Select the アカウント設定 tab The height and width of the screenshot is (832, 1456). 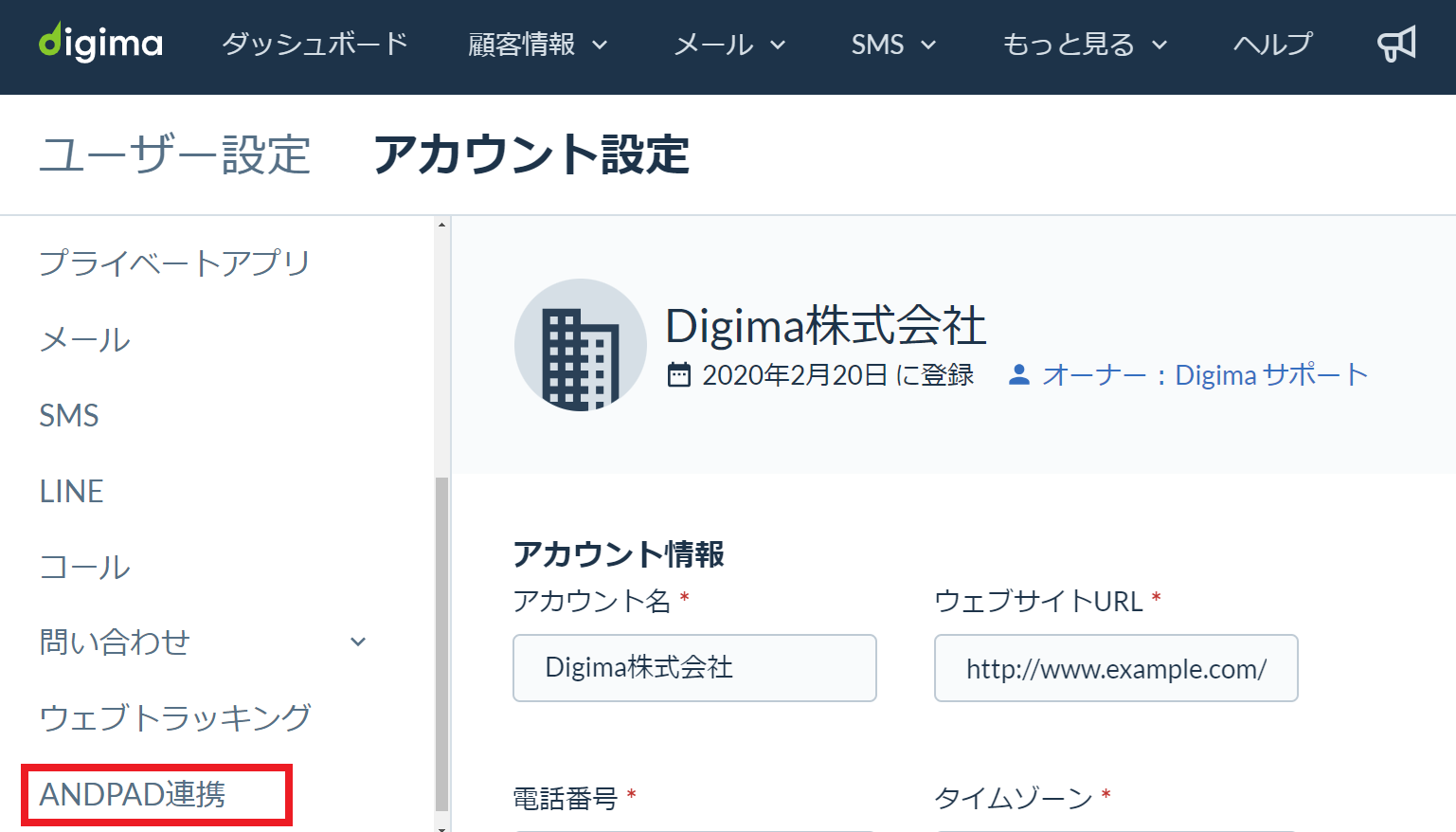531,154
